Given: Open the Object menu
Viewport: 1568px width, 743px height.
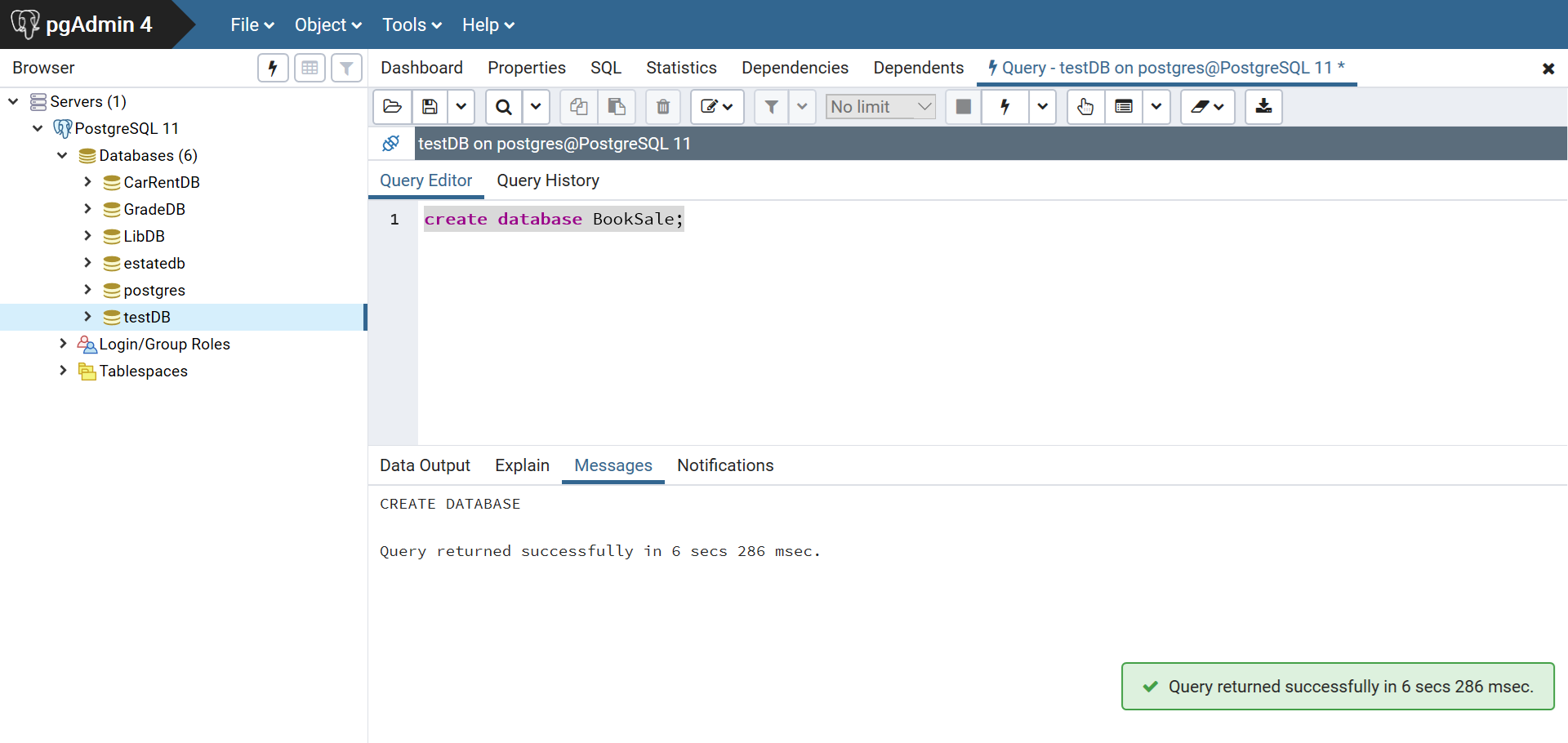Looking at the screenshot, I should 327,25.
